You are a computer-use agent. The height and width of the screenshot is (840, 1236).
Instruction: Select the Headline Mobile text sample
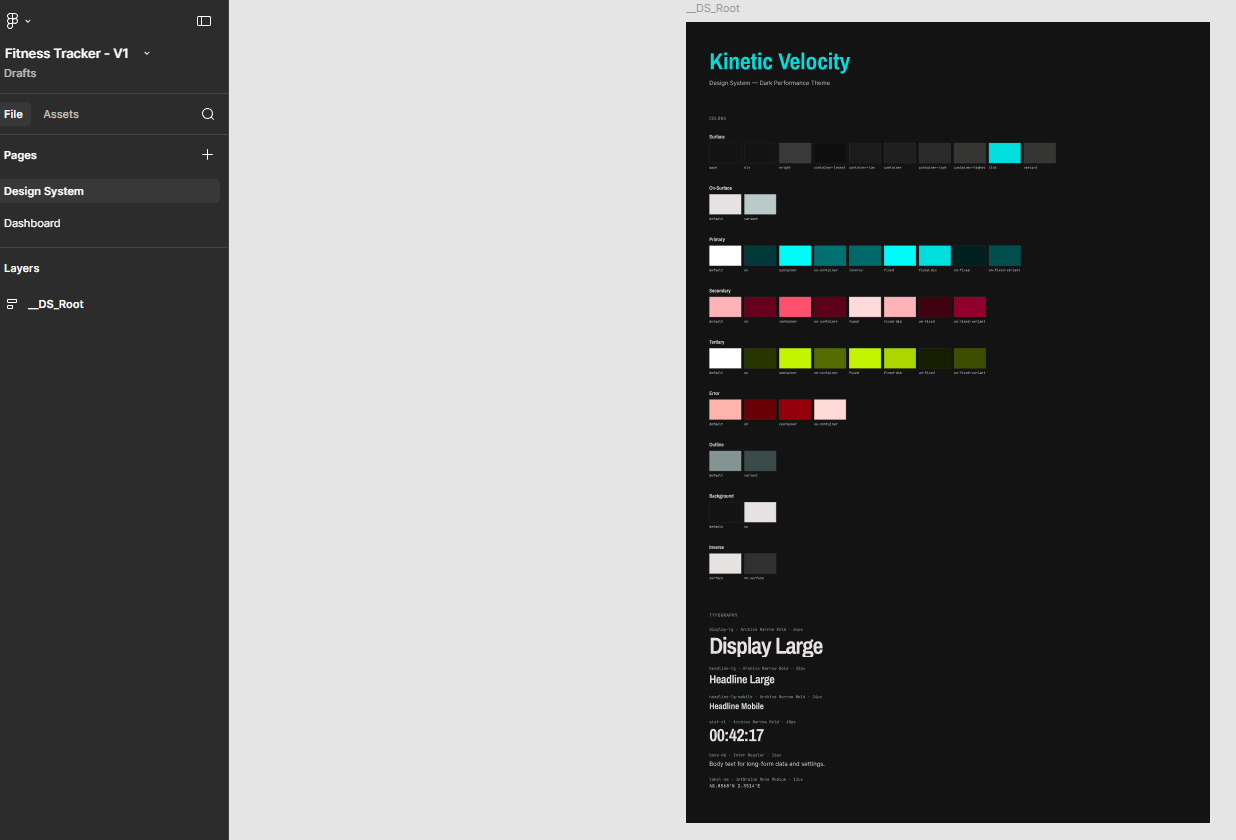tap(736, 706)
